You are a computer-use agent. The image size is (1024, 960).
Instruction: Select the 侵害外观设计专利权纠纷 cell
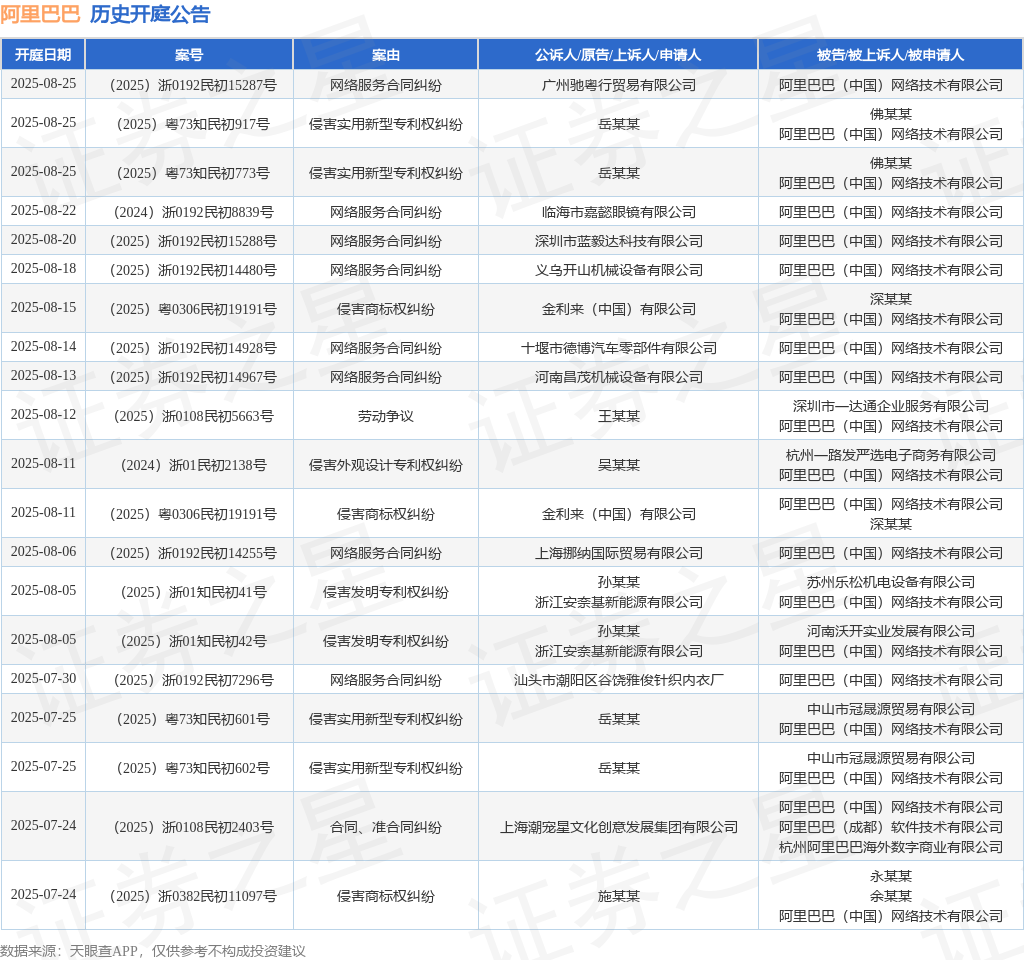click(385, 465)
